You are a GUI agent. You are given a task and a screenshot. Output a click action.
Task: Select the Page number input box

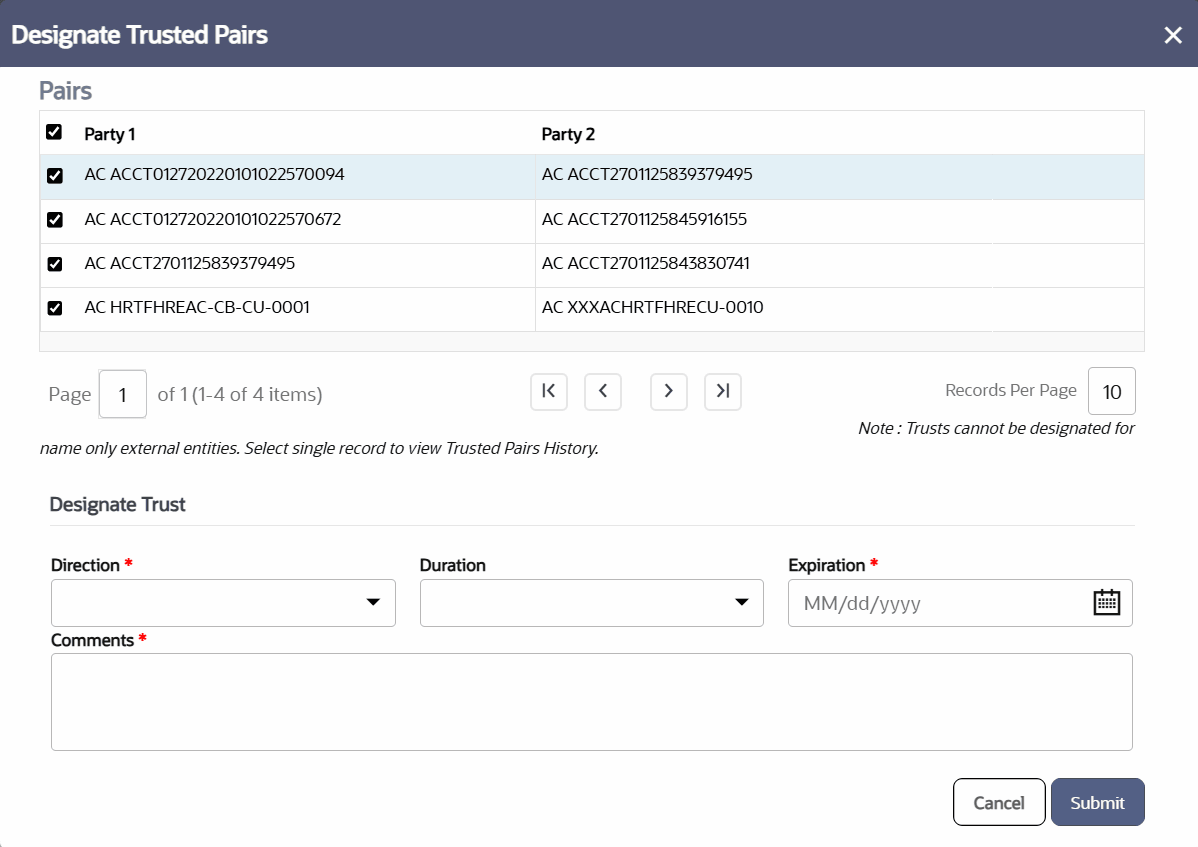point(122,394)
